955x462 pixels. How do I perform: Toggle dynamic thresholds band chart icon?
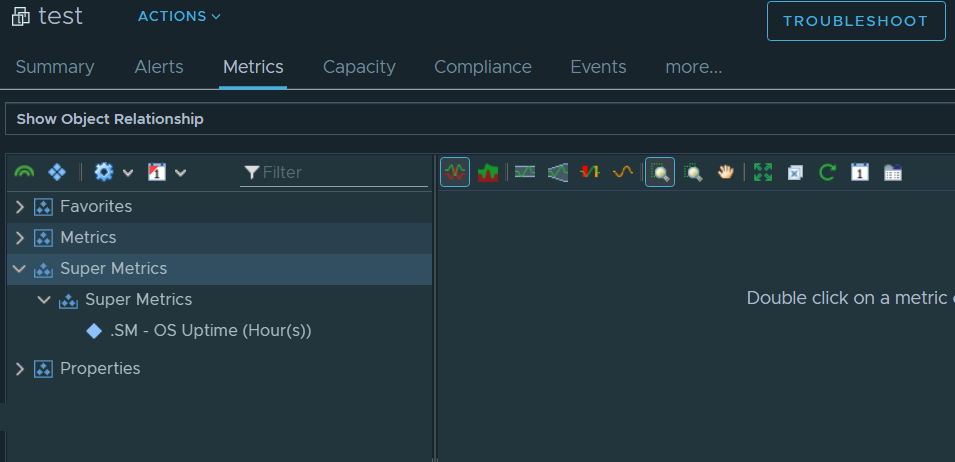(524, 172)
